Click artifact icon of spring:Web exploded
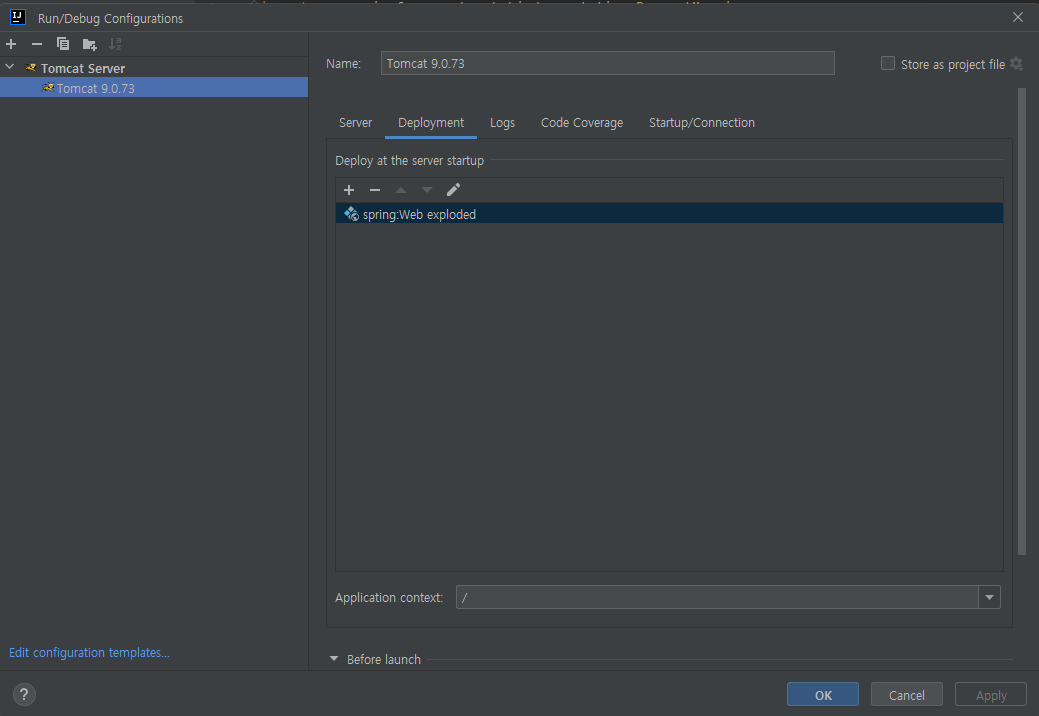 (351, 214)
